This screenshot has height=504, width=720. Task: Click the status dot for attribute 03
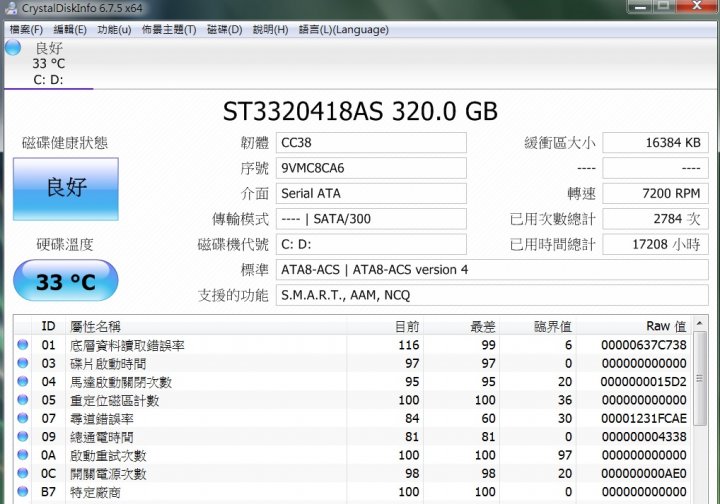tap(22, 363)
